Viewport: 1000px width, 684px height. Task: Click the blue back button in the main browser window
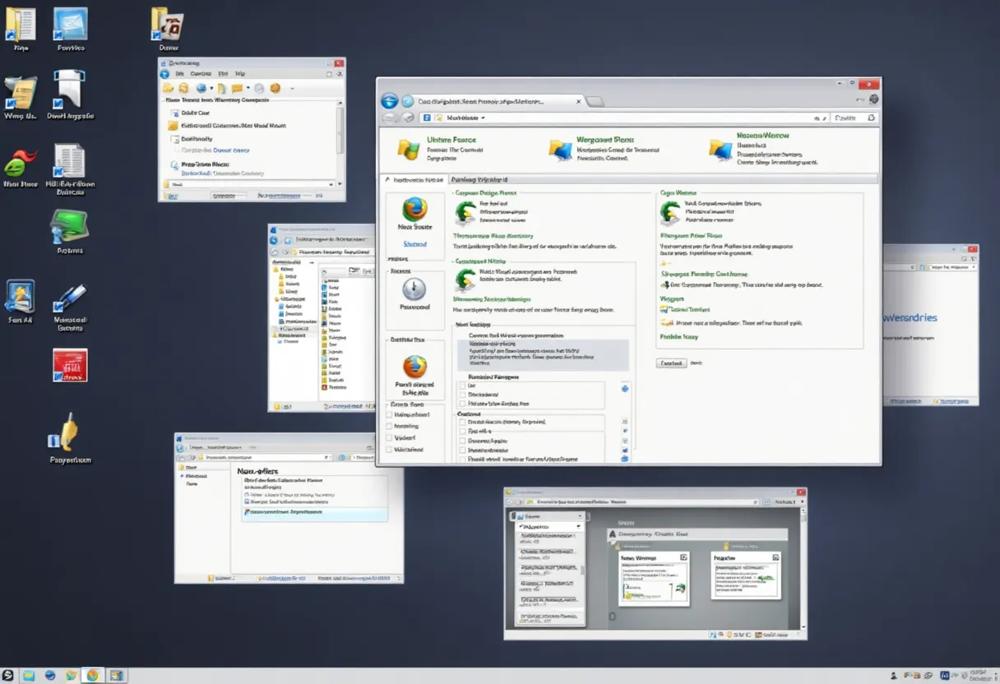point(389,101)
